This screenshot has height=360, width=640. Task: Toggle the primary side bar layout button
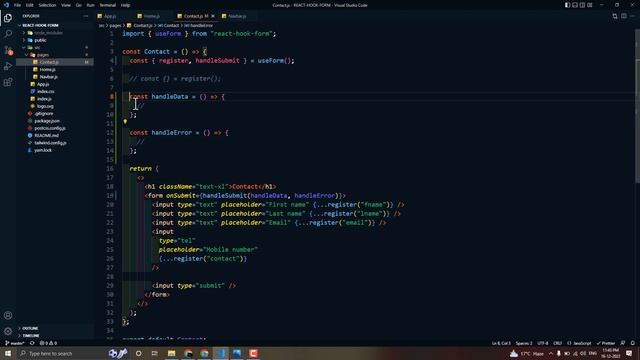(x=567, y=5)
